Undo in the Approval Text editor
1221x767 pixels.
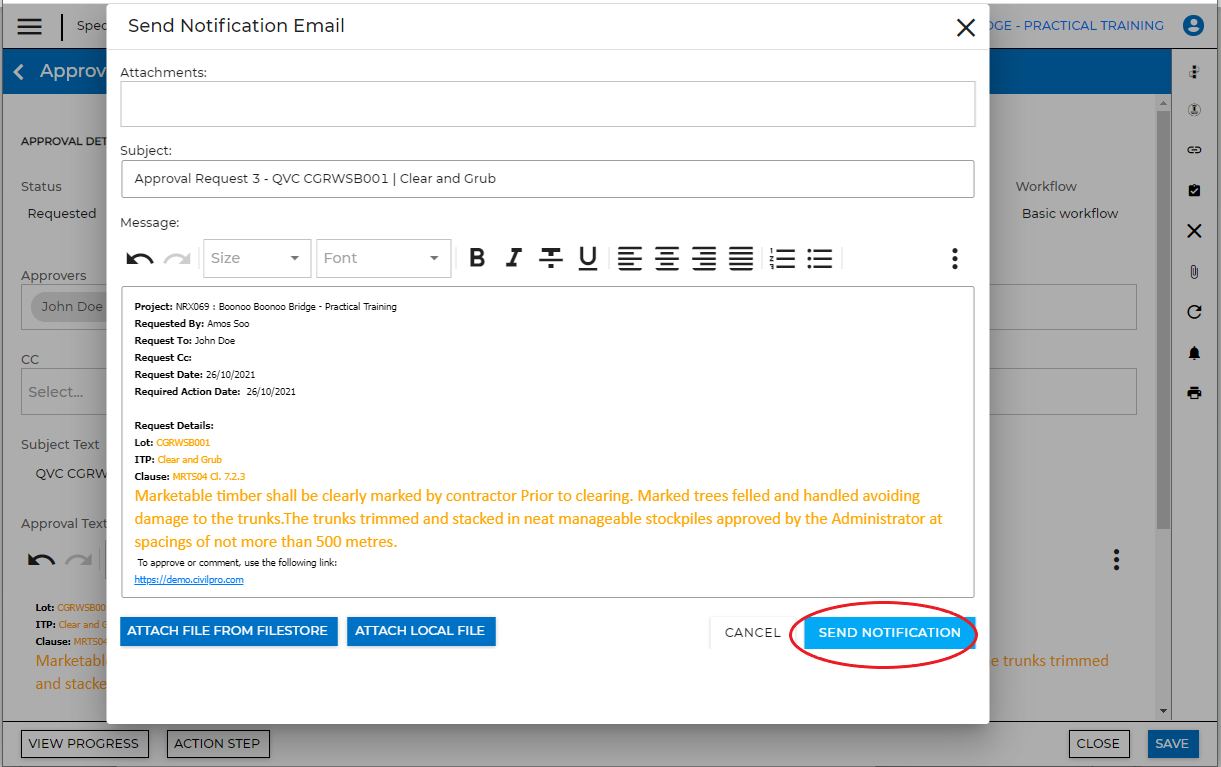[x=41, y=560]
